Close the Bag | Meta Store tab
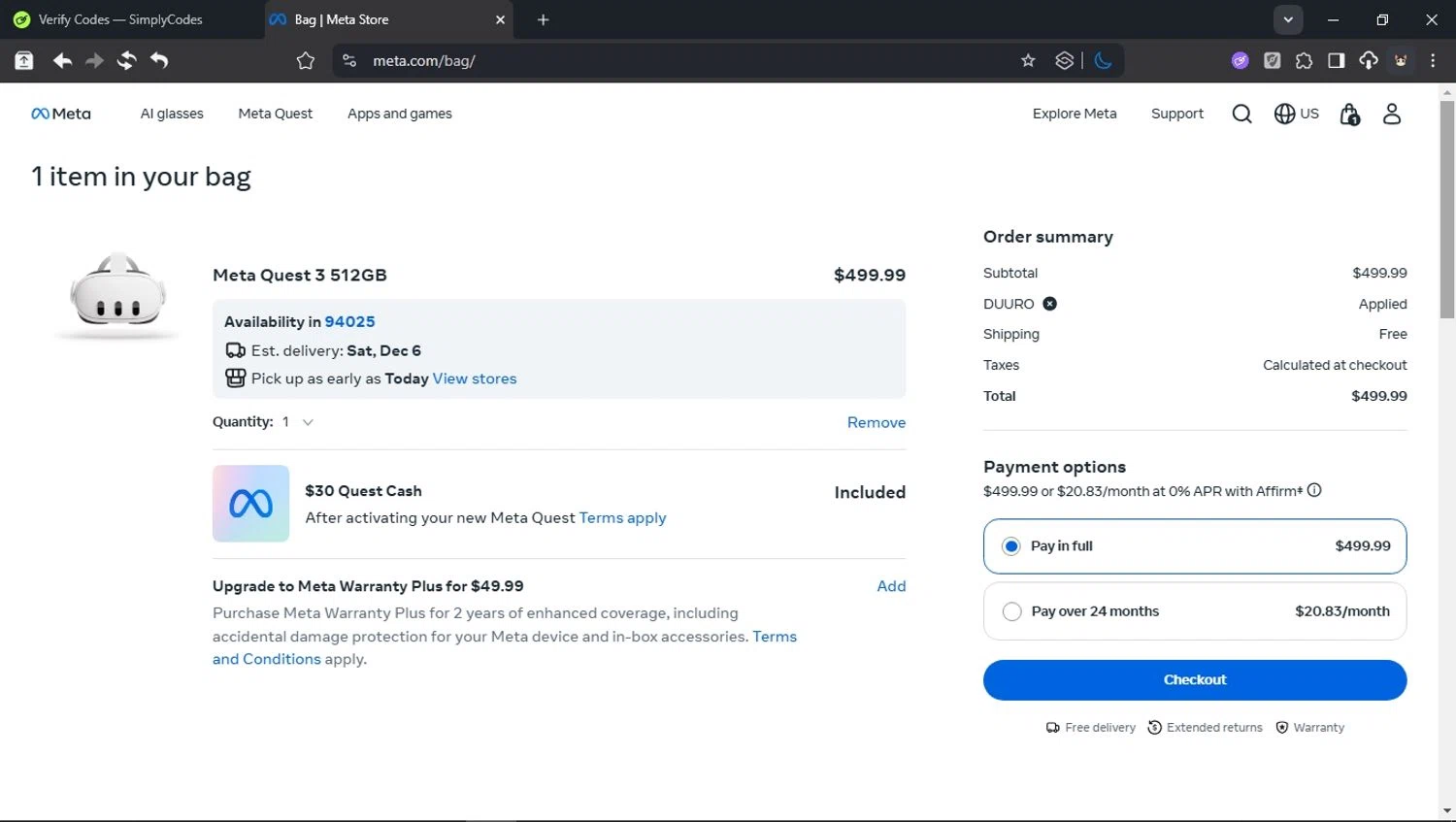Image resolution: width=1456 pixels, height=822 pixels. click(500, 19)
